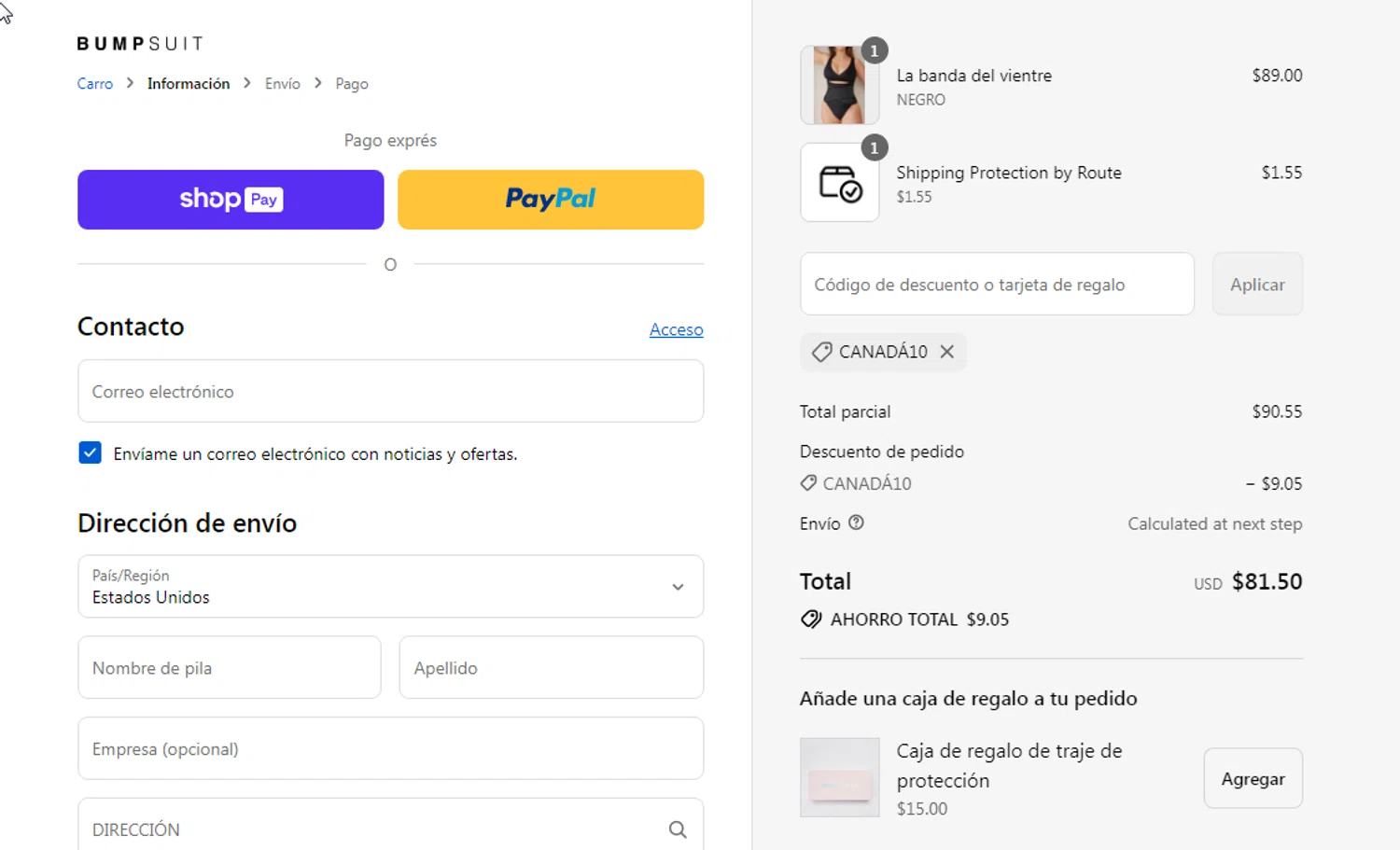Image resolution: width=1400 pixels, height=850 pixels.
Task: Click the total price "$81.50"
Action: click(x=1267, y=581)
